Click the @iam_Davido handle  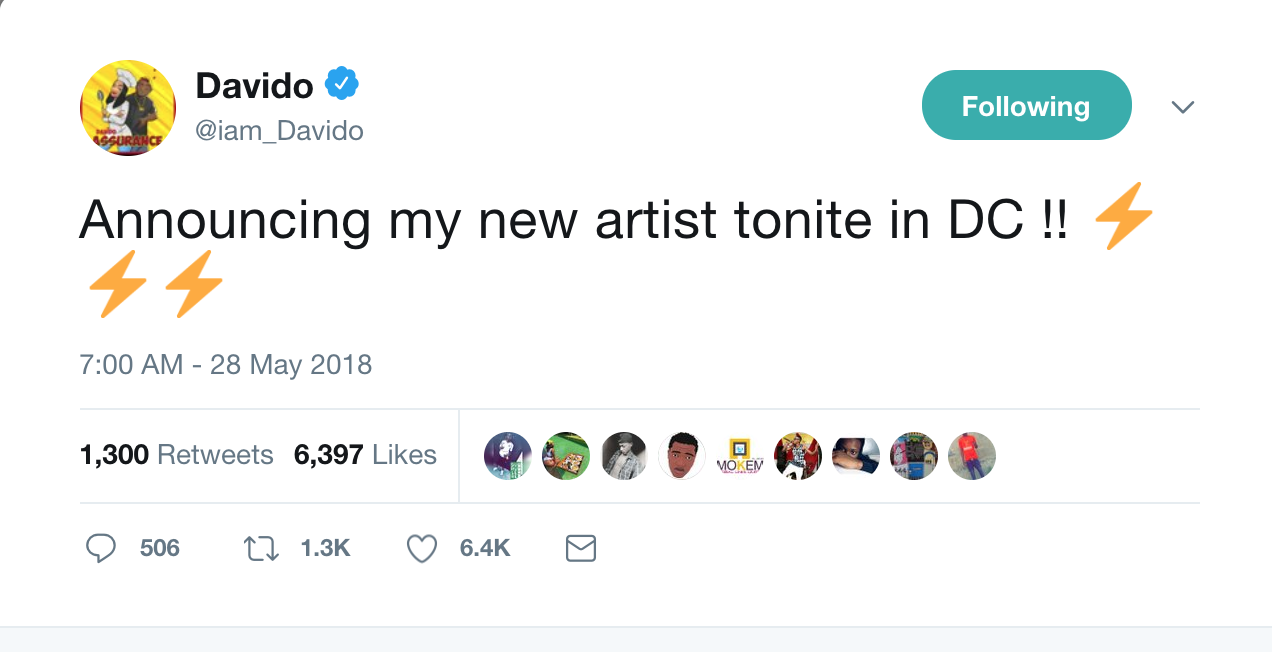pos(279,131)
